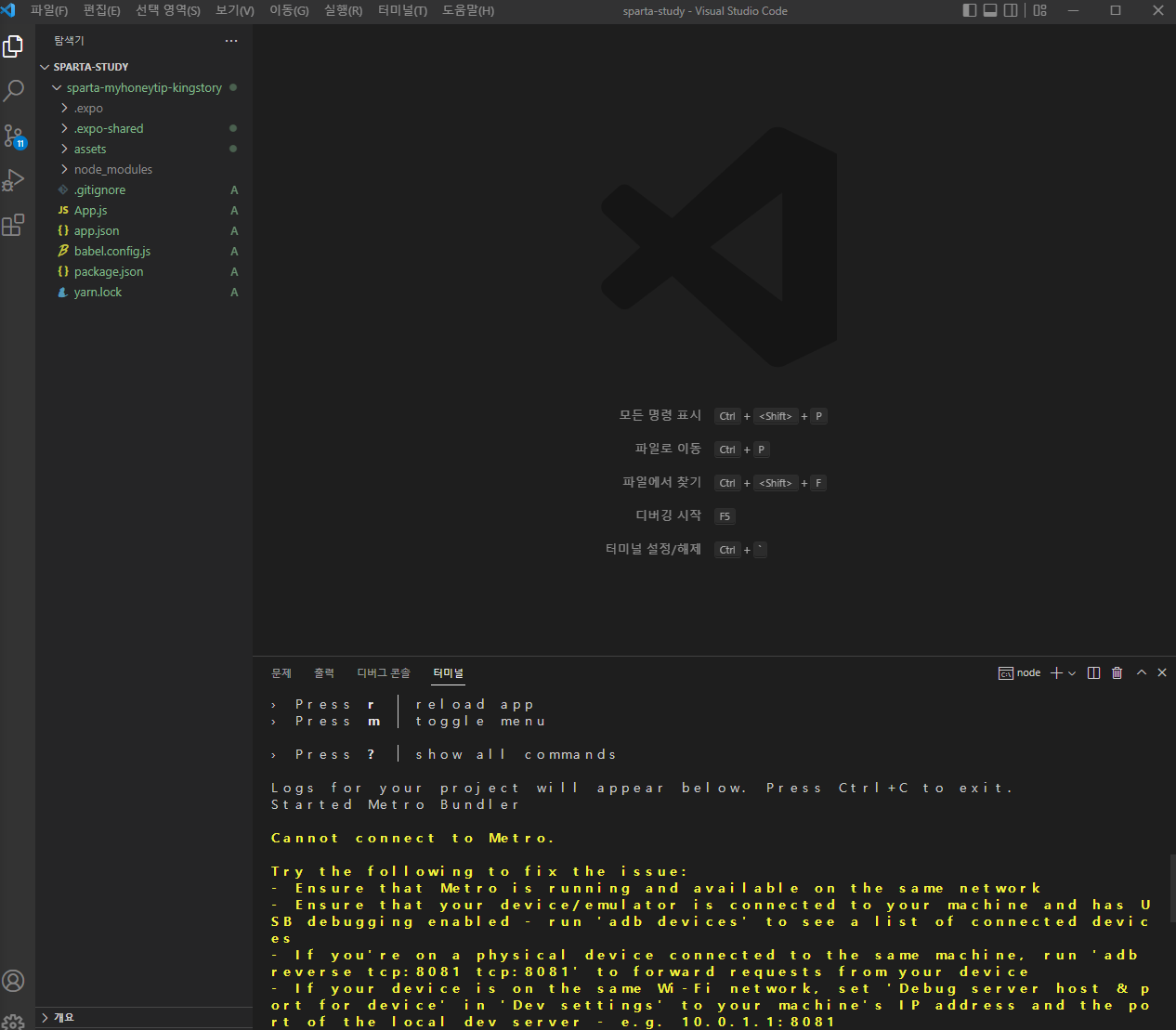Minimize the VS Code window

[1074, 10]
